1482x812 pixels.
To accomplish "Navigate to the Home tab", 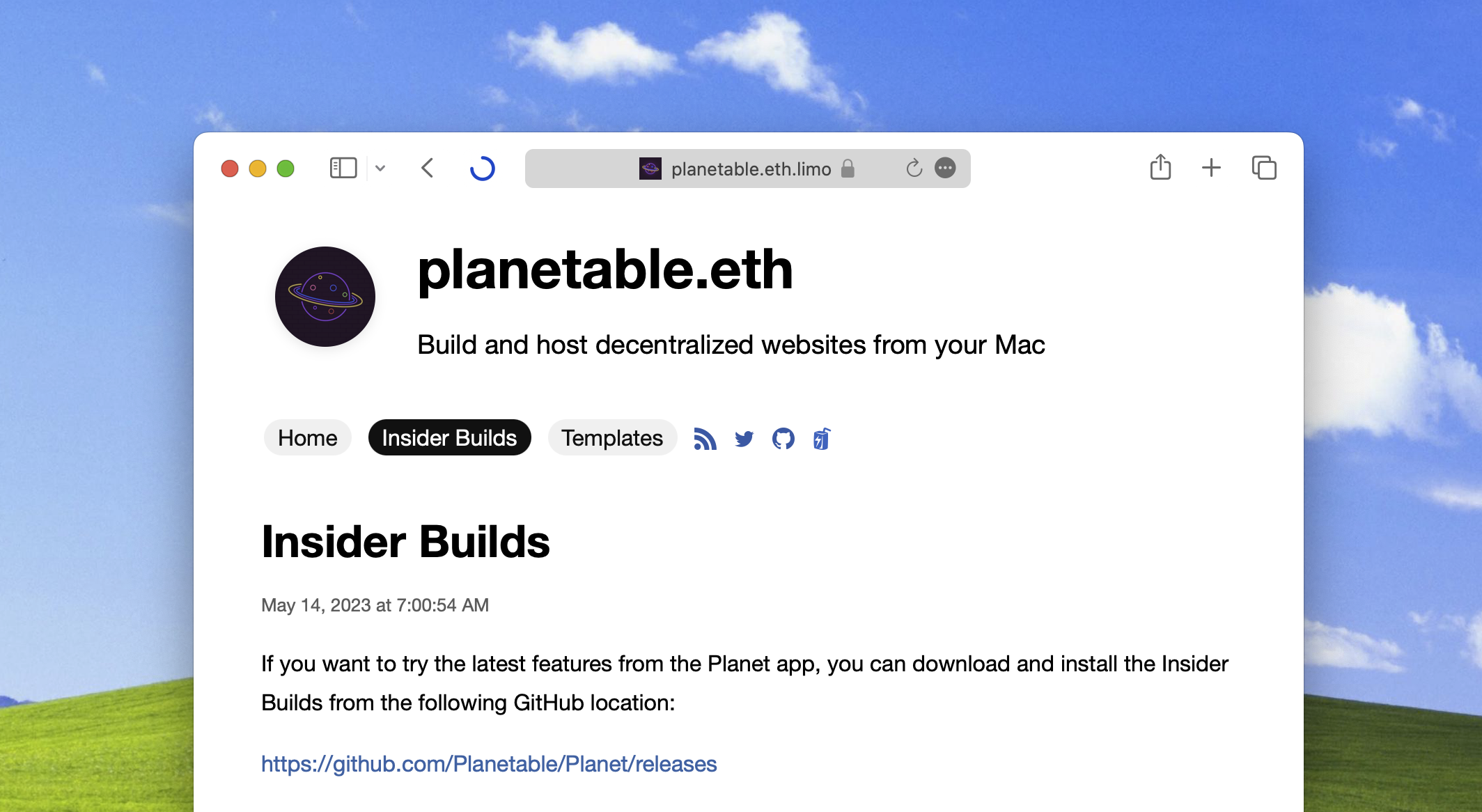I will (307, 438).
